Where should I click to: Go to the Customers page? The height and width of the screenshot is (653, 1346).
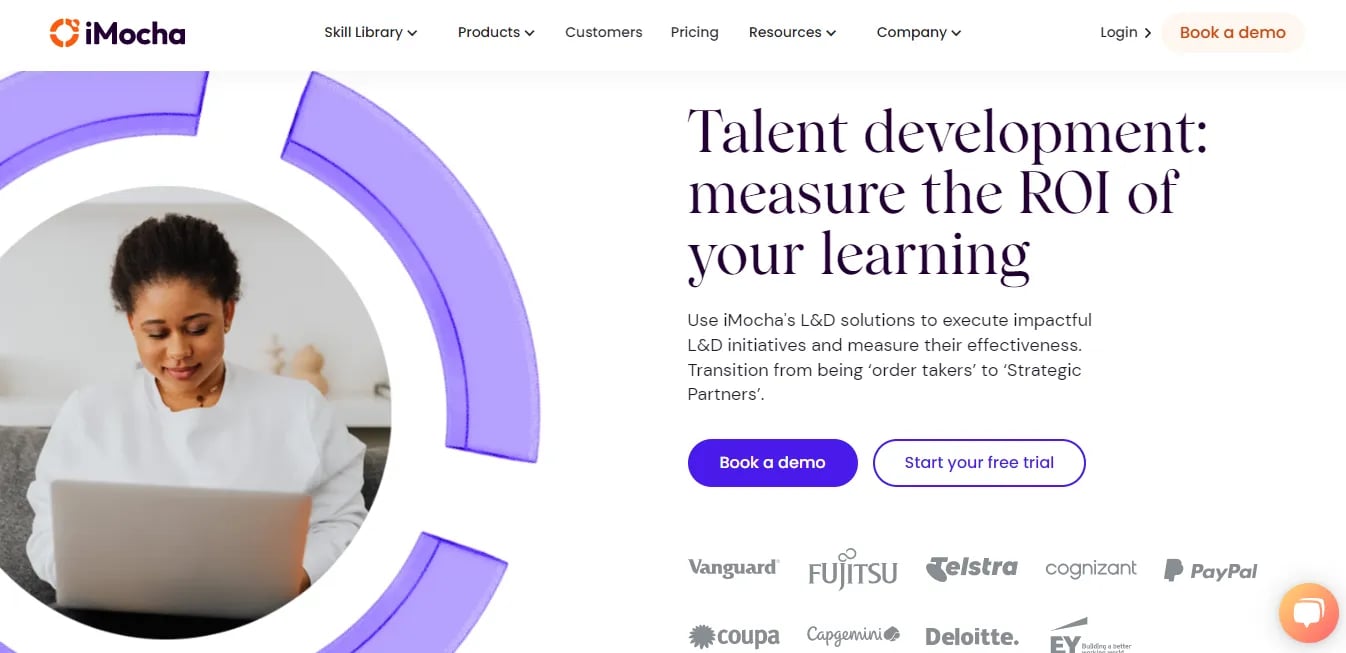pos(603,32)
